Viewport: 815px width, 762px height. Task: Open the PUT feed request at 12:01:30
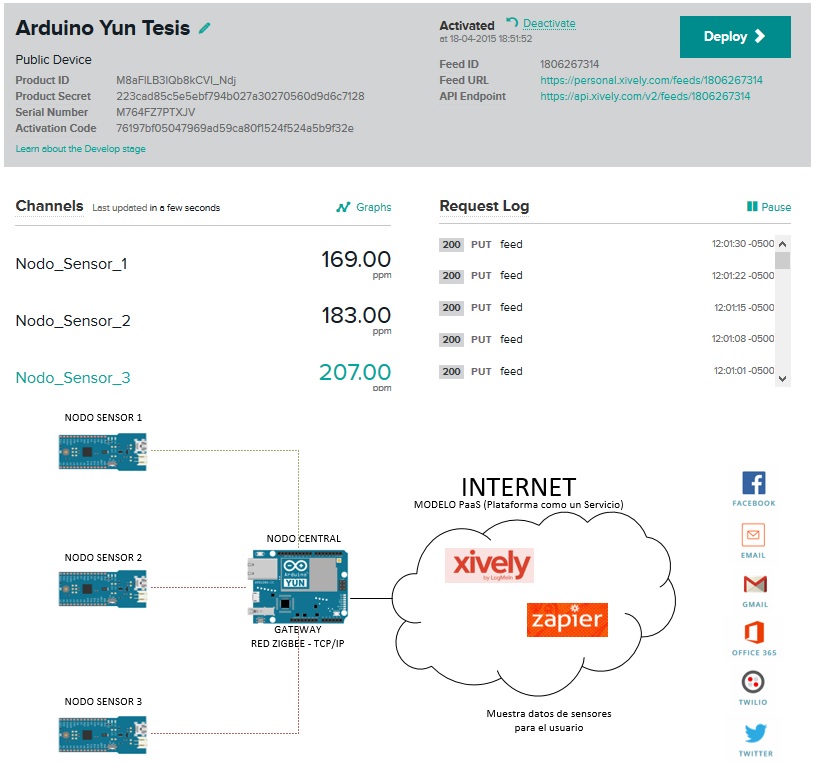click(607, 244)
